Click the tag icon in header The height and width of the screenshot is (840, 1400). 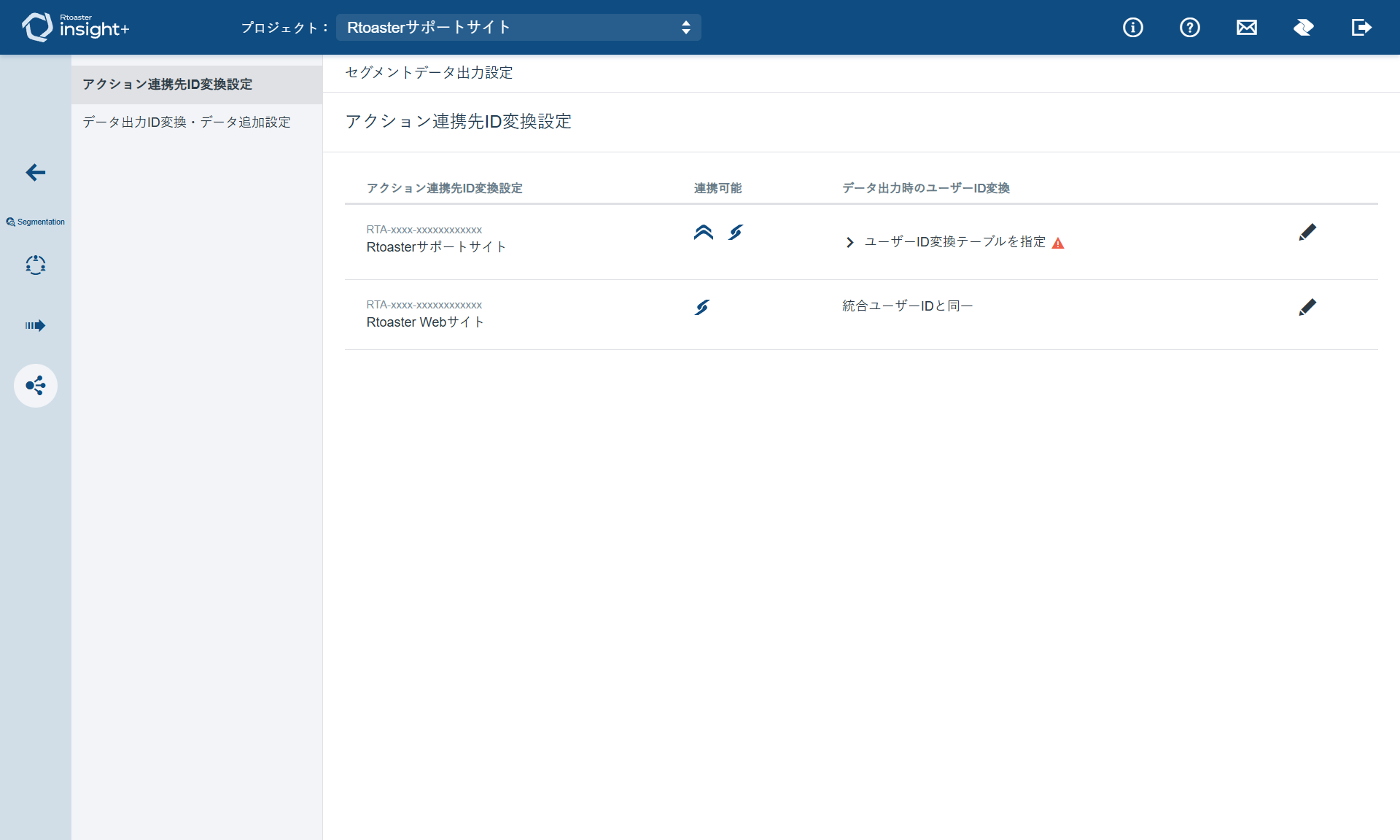[x=1304, y=28]
